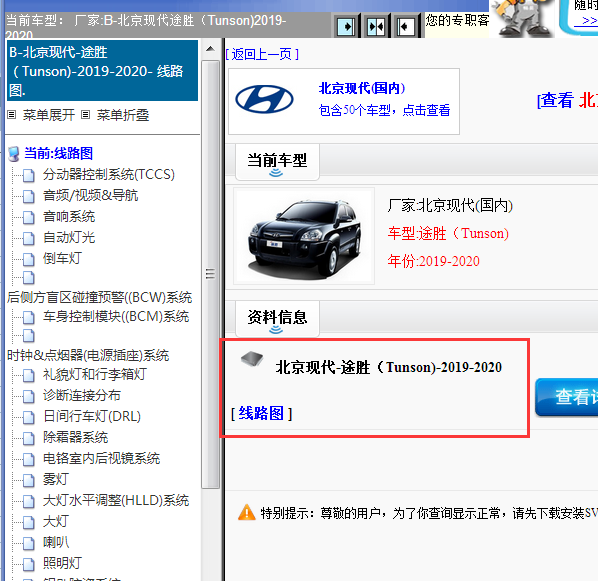Open 日间行车灯(DRL) tree item
This screenshot has height=581, width=598.
coord(92,416)
